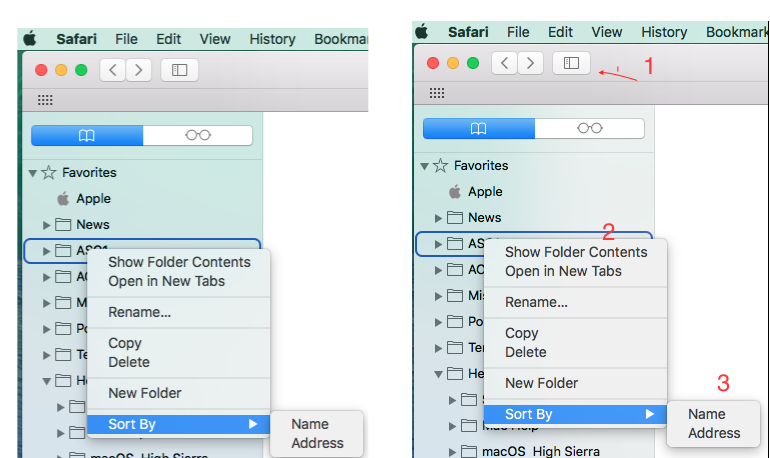Choose Copy in right context menu
This screenshot has width=770, height=458.
(x=576, y=333)
